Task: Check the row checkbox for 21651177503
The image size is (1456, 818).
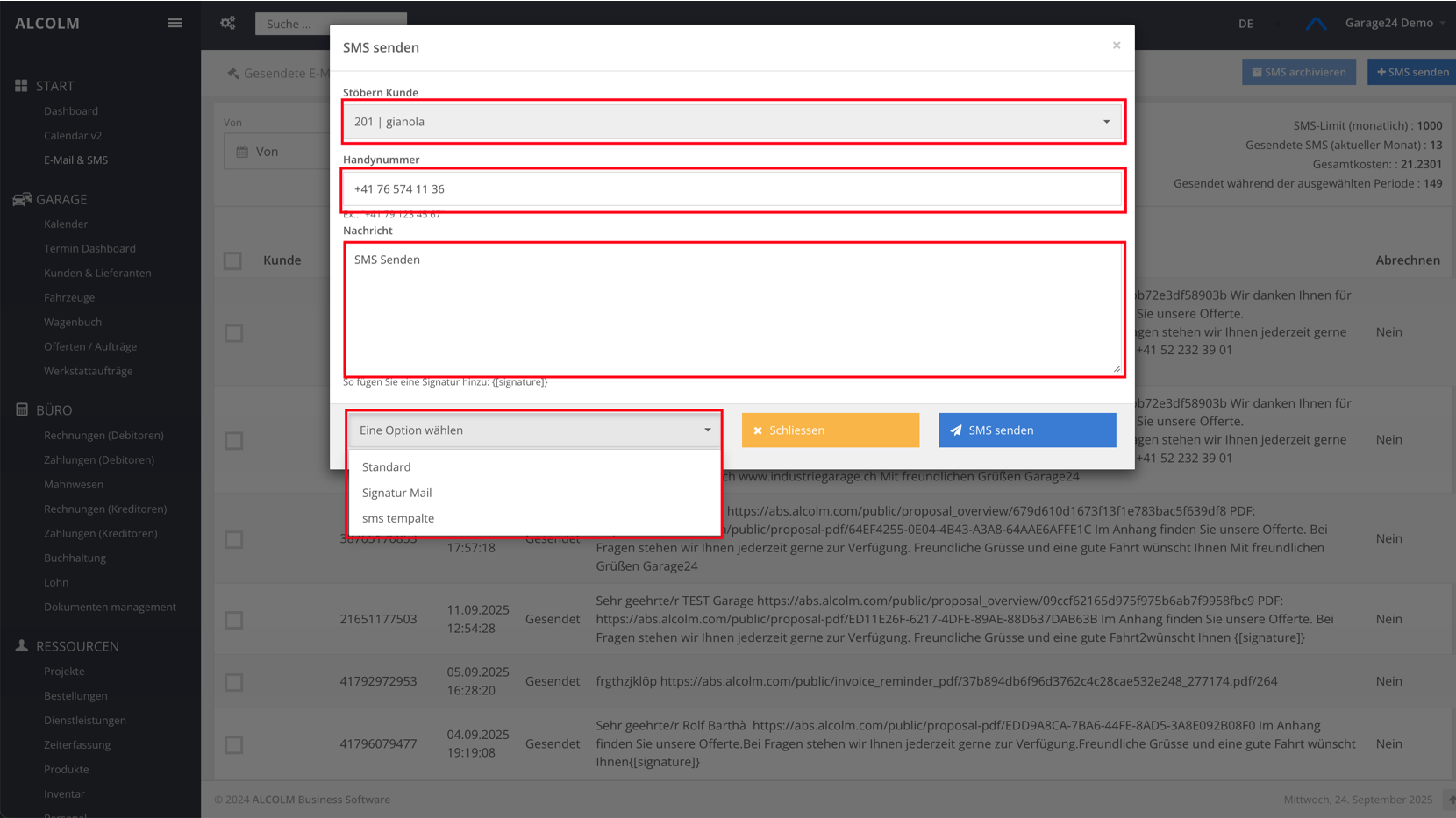Action: pos(233,620)
